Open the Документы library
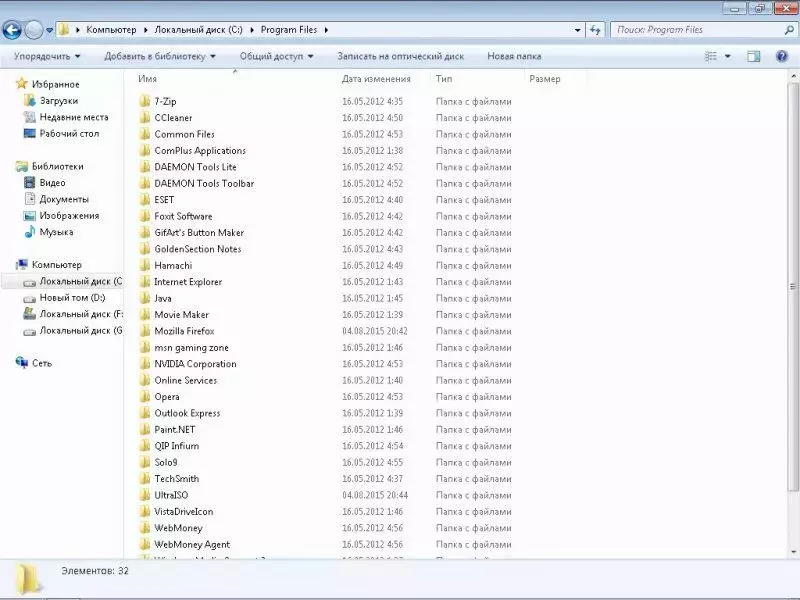 64,199
